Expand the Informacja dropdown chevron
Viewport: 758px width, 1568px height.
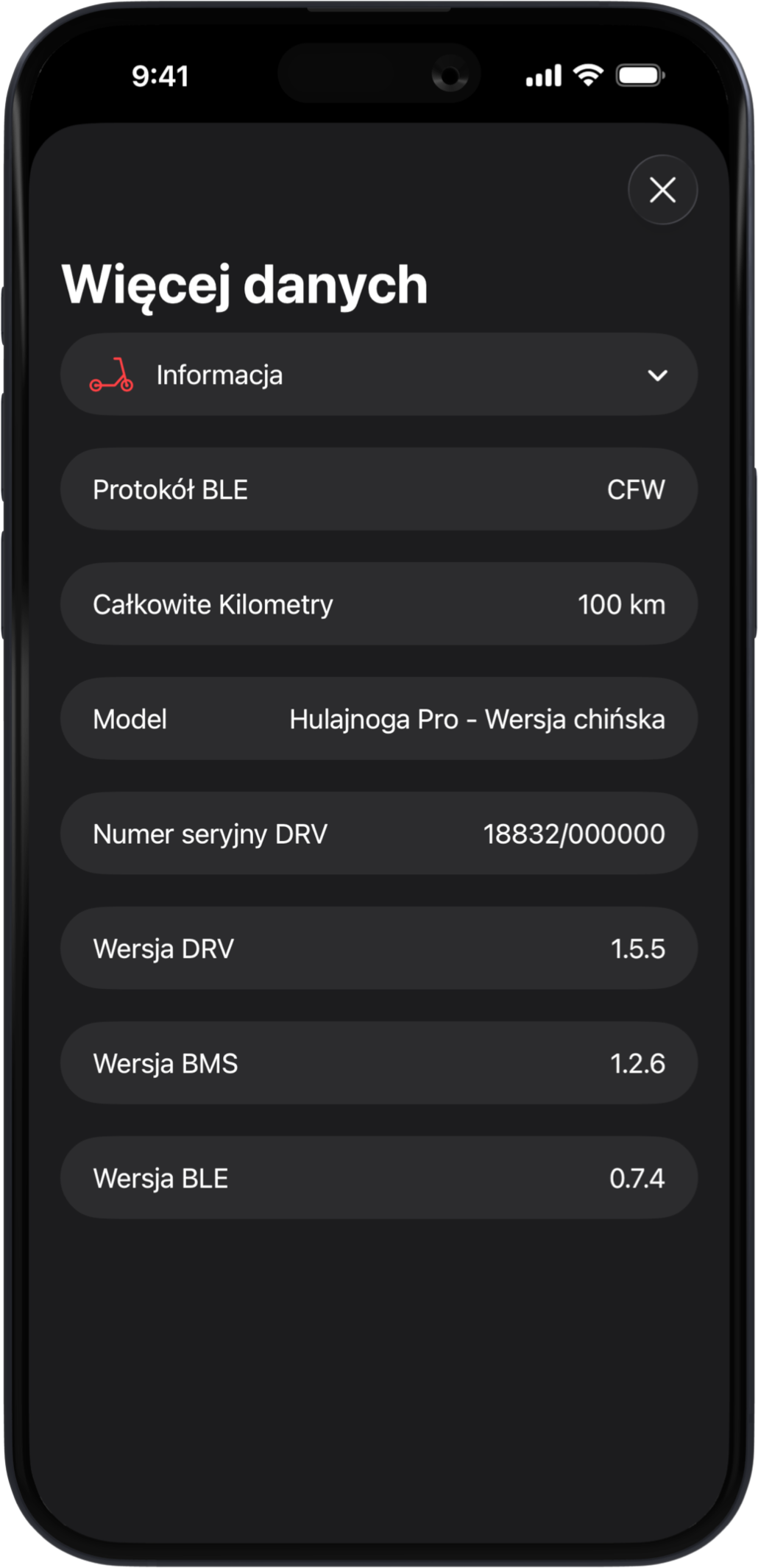click(x=657, y=375)
